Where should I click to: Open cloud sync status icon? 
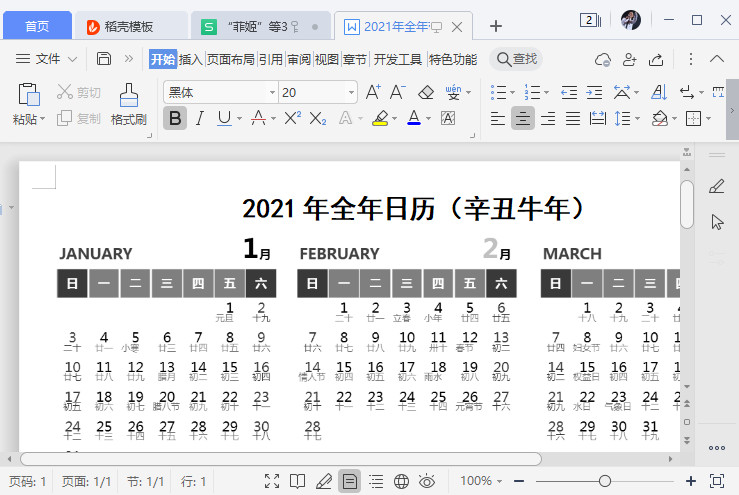[x=603, y=59]
